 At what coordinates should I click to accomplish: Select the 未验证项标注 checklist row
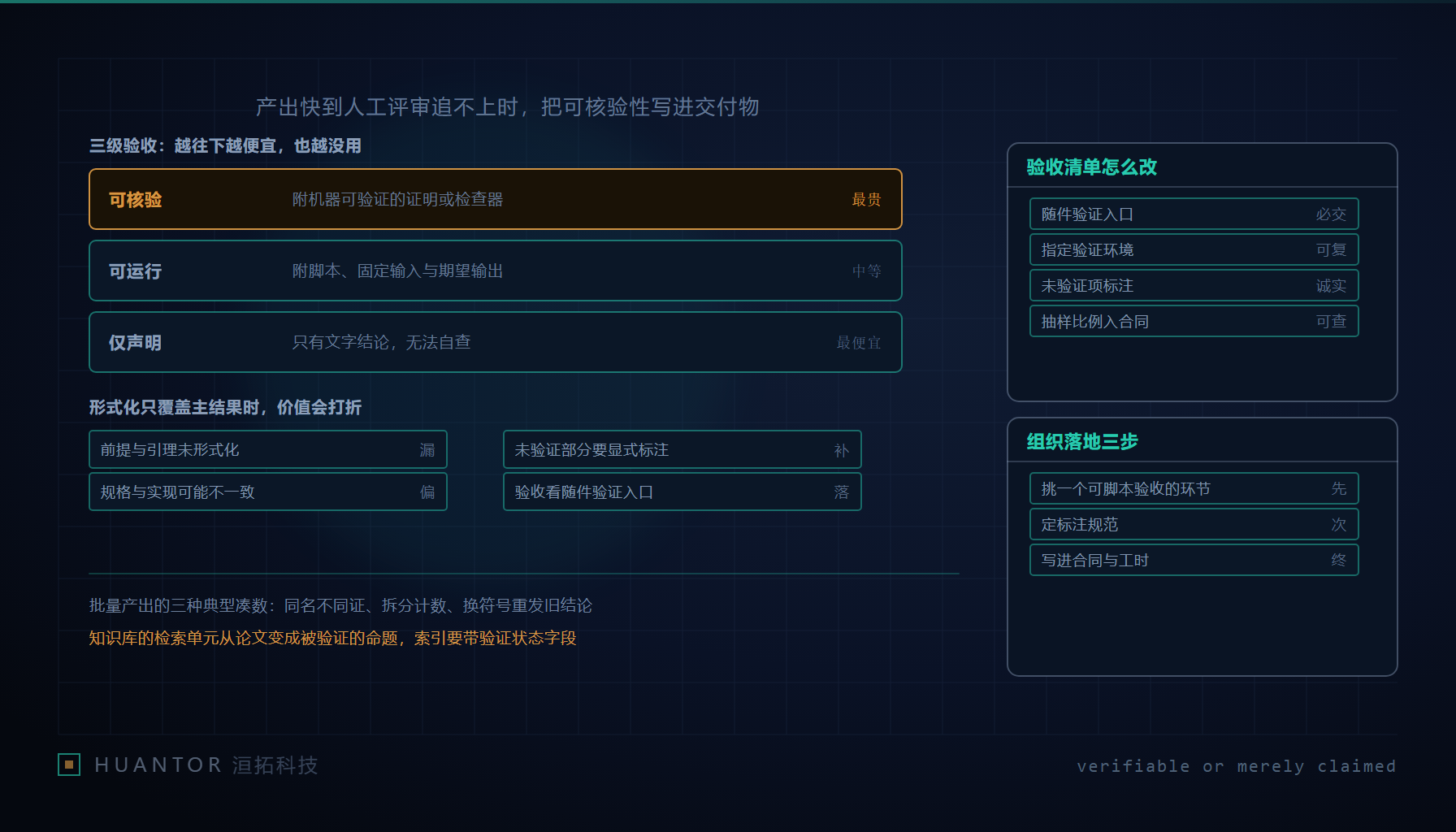pos(1194,285)
